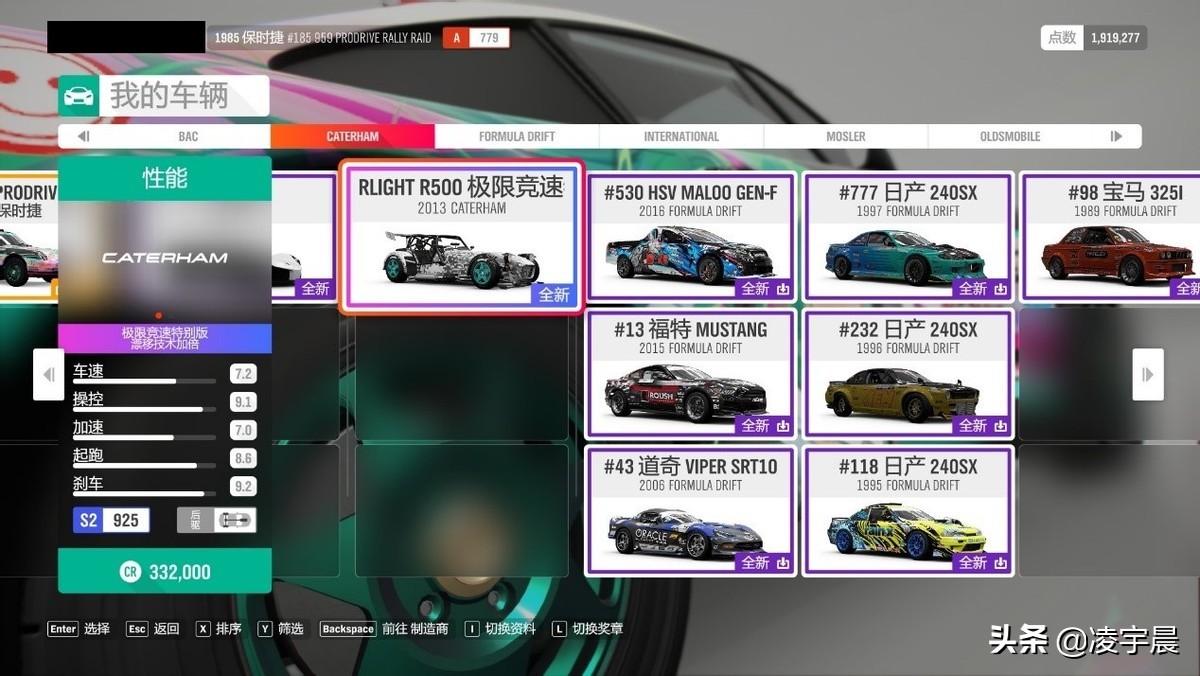
Task: Click the download icon on the #530 HSV Maloo card
Action: coord(783,289)
